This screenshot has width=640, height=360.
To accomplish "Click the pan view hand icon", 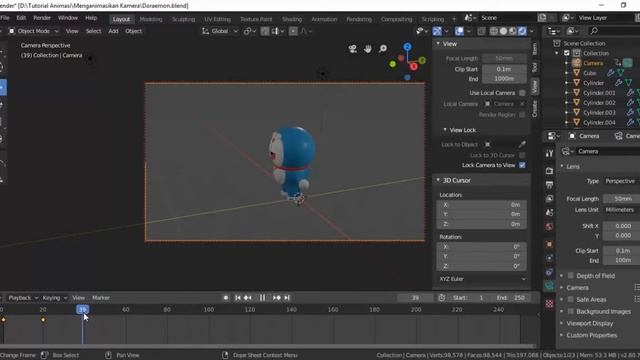I will pos(368,49).
